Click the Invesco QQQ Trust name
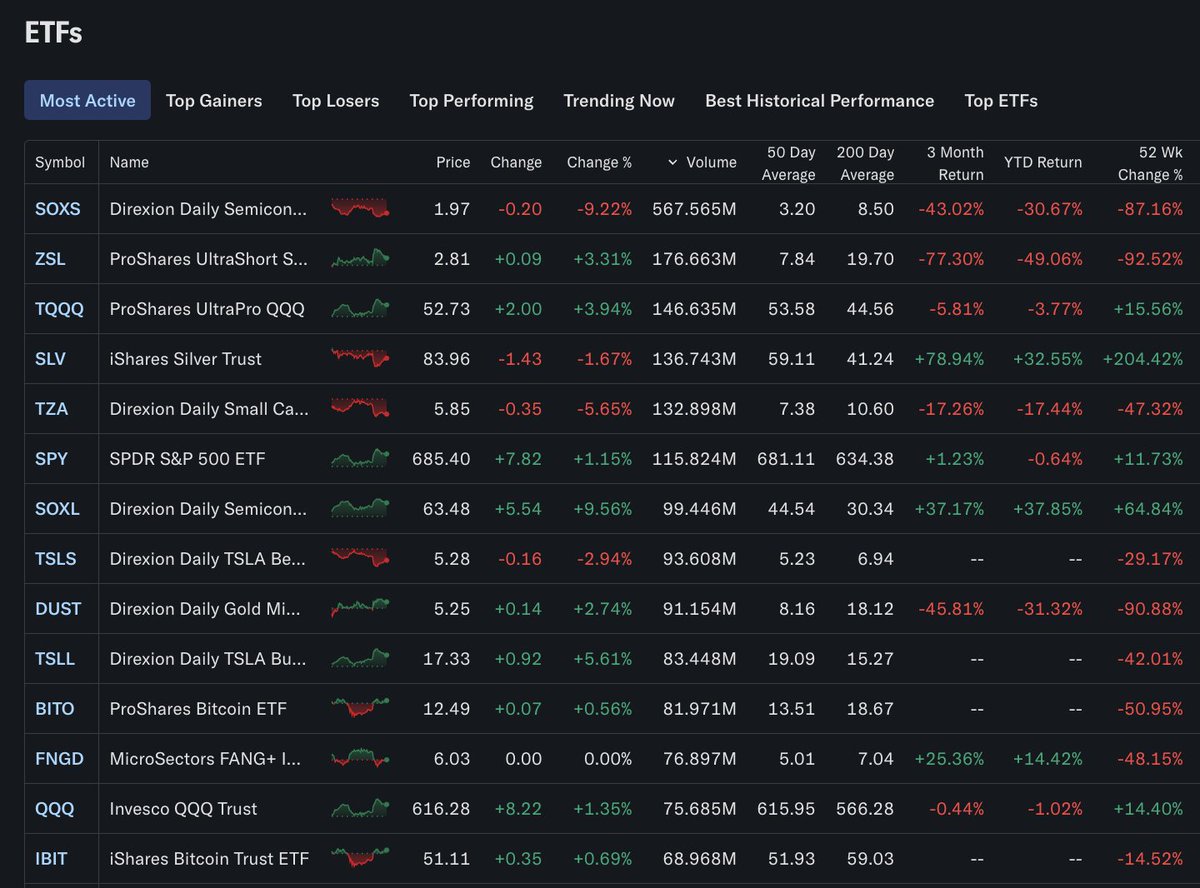This screenshot has height=888, width=1200. 183,809
